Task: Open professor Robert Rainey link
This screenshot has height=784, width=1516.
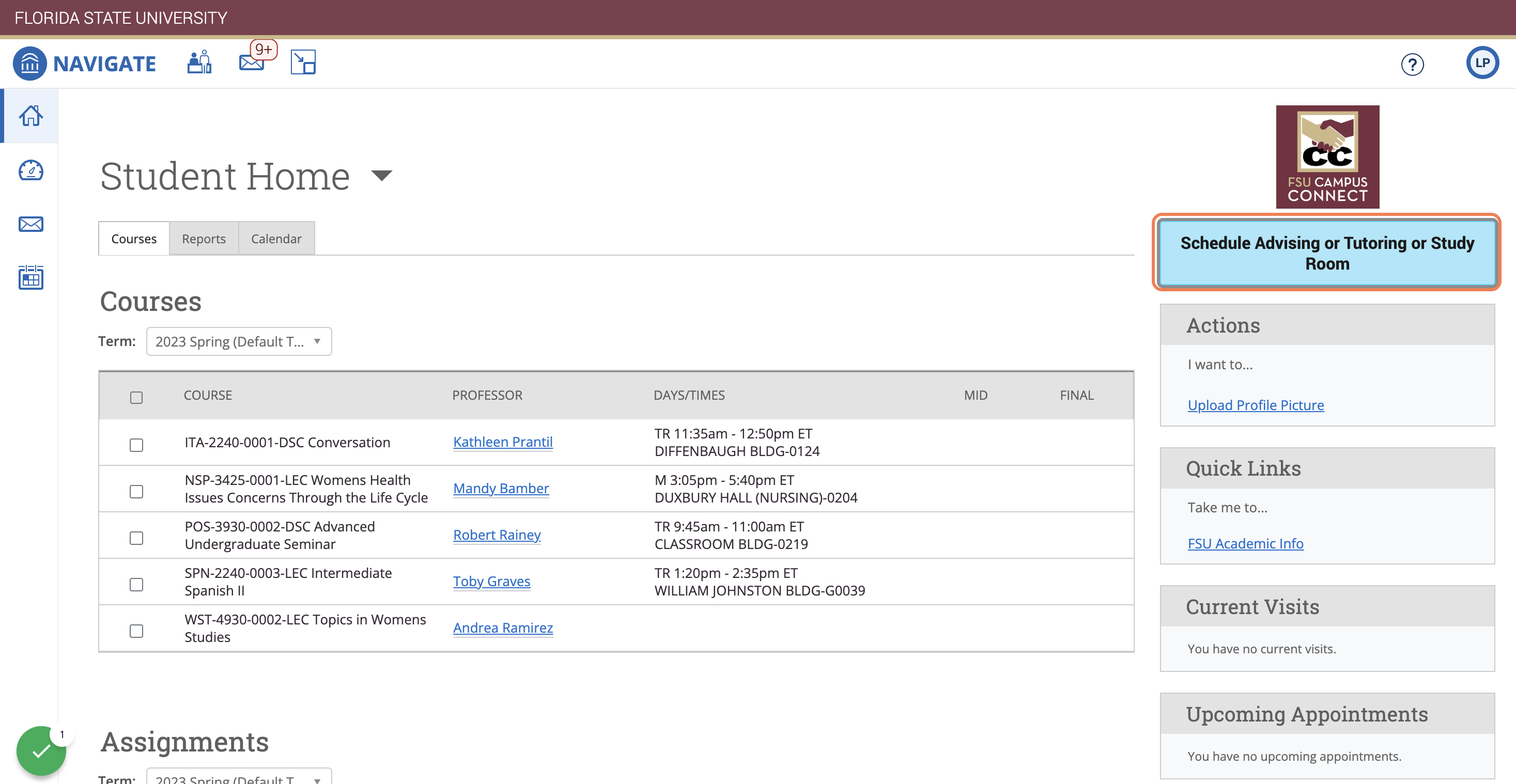Action: click(x=497, y=535)
